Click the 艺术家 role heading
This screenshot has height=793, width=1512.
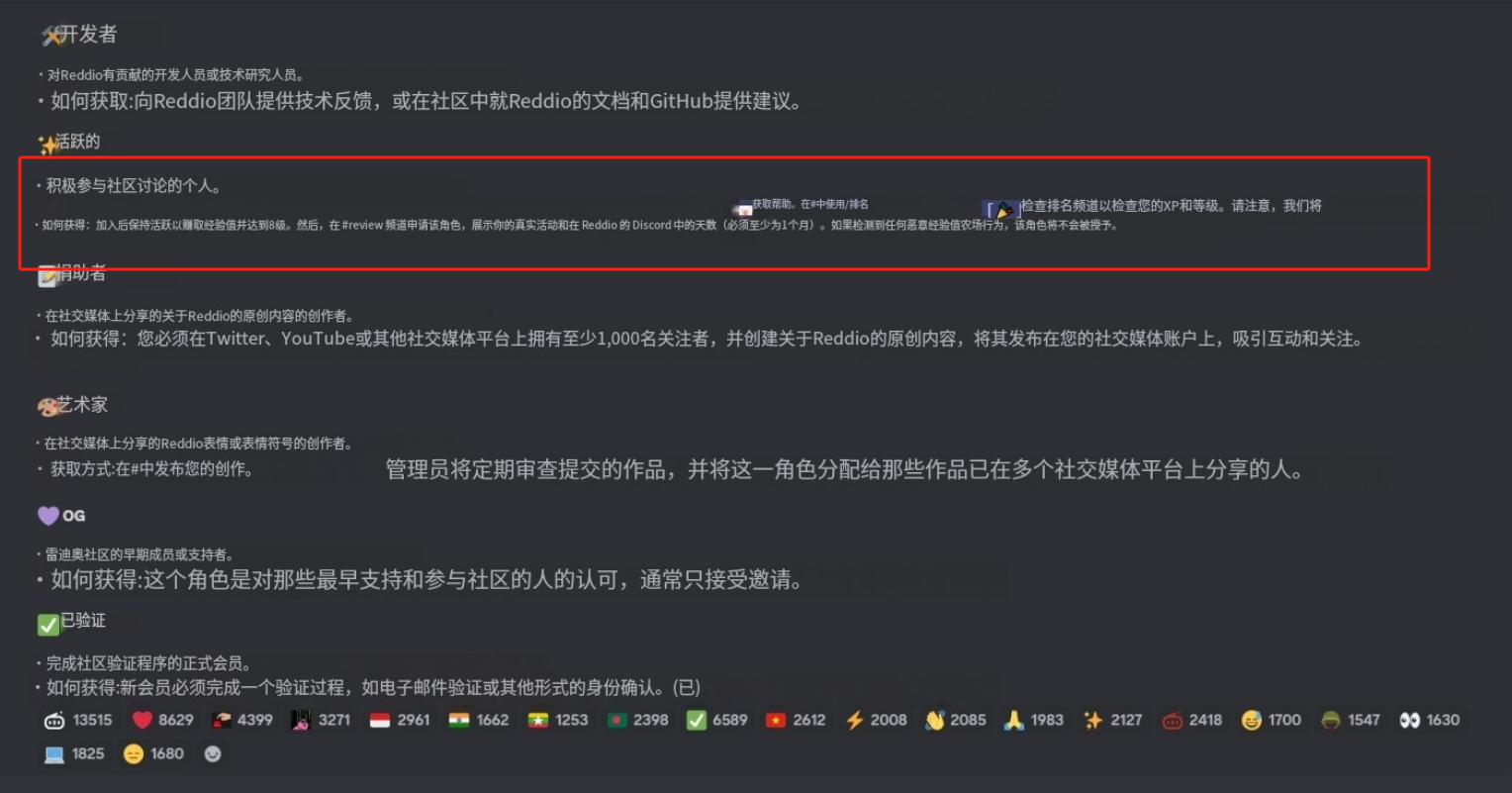click(x=82, y=405)
